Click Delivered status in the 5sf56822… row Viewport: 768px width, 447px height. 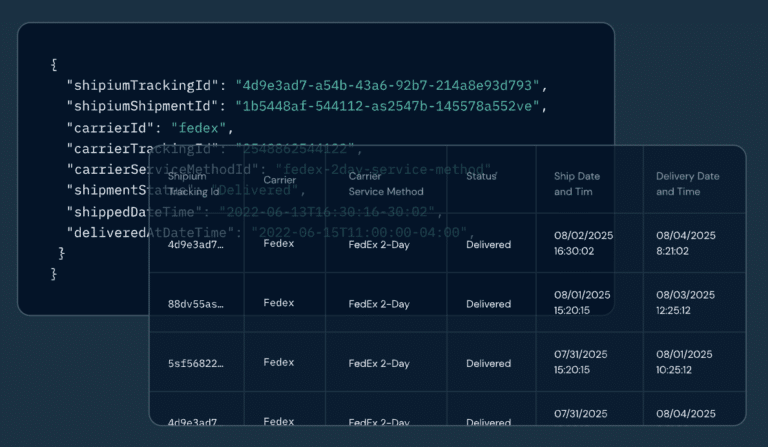pos(488,364)
